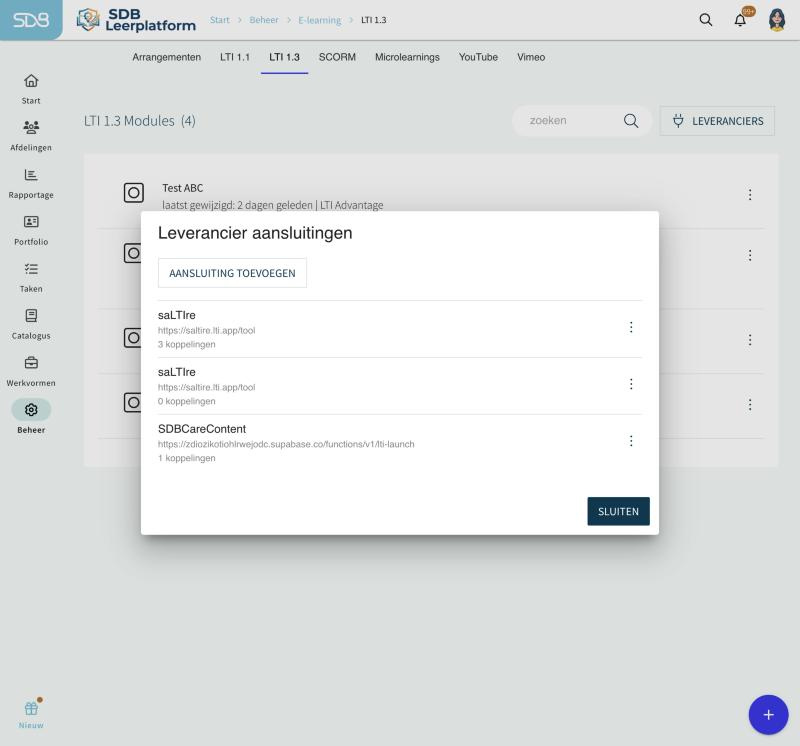Click the Leveranciers button
Screen dimensions: 800x746
[x=717, y=121]
